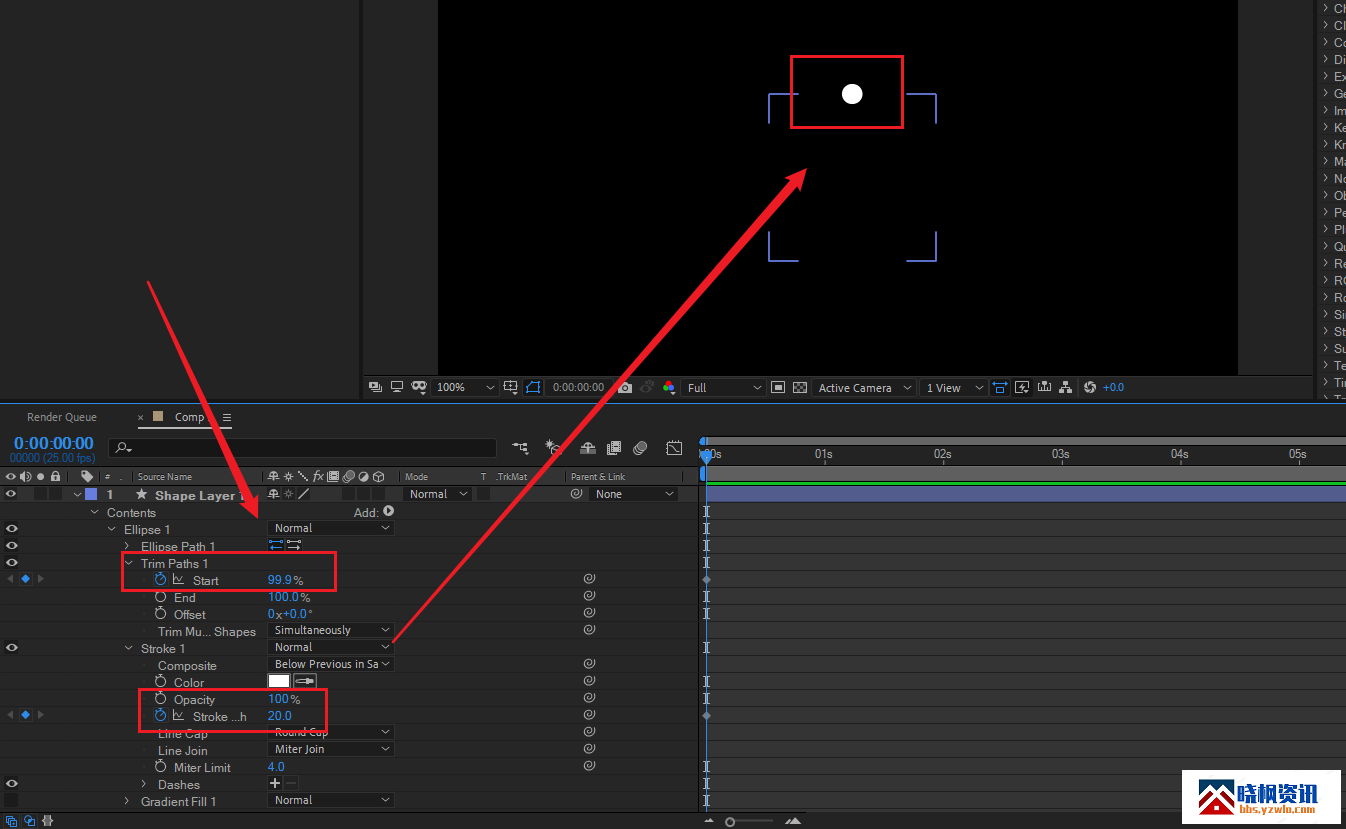This screenshot has height=829, width=1346.
Task: Click the 0:00:00:00 current time display
Action: click(x=53, y=443)
